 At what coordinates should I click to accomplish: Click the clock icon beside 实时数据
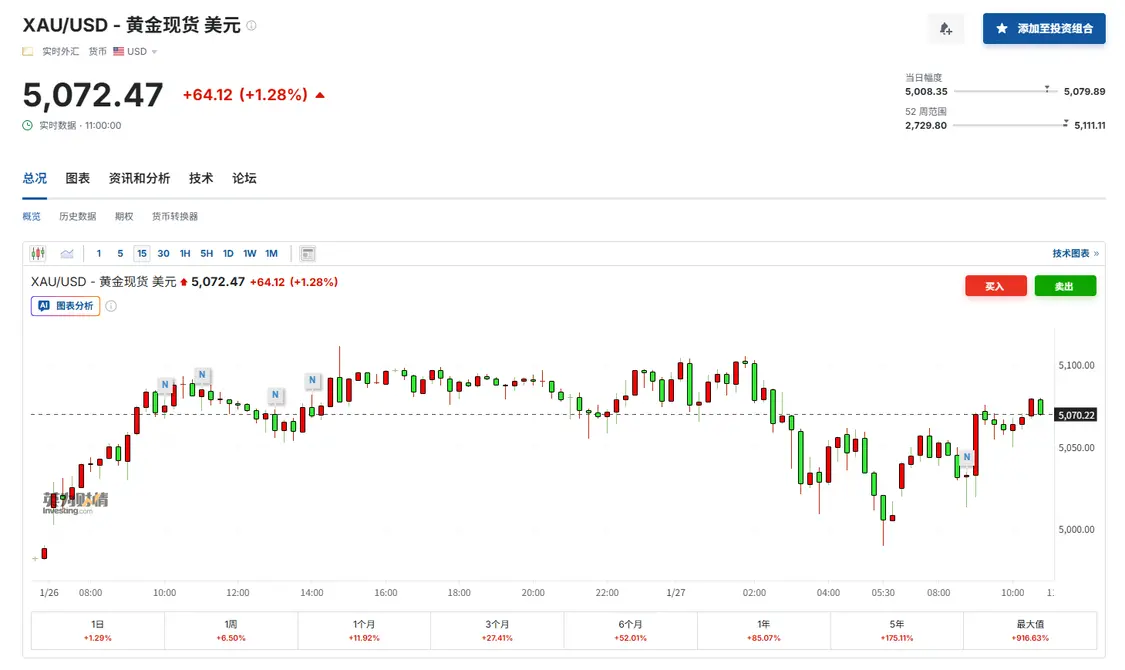point(28,125)
